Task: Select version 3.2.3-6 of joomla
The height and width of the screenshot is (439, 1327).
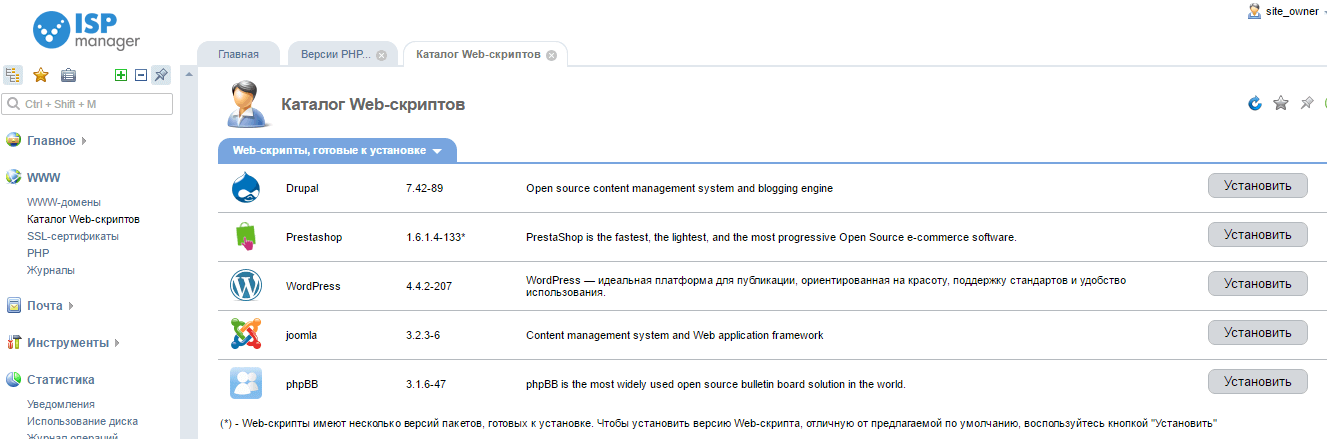Action: (424, 335)
